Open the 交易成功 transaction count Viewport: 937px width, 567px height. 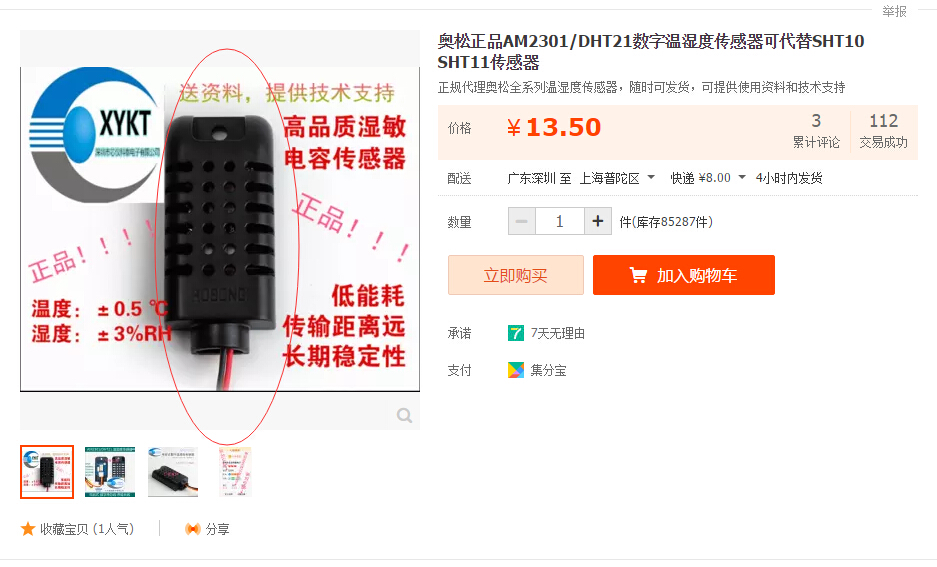point(883,131)
